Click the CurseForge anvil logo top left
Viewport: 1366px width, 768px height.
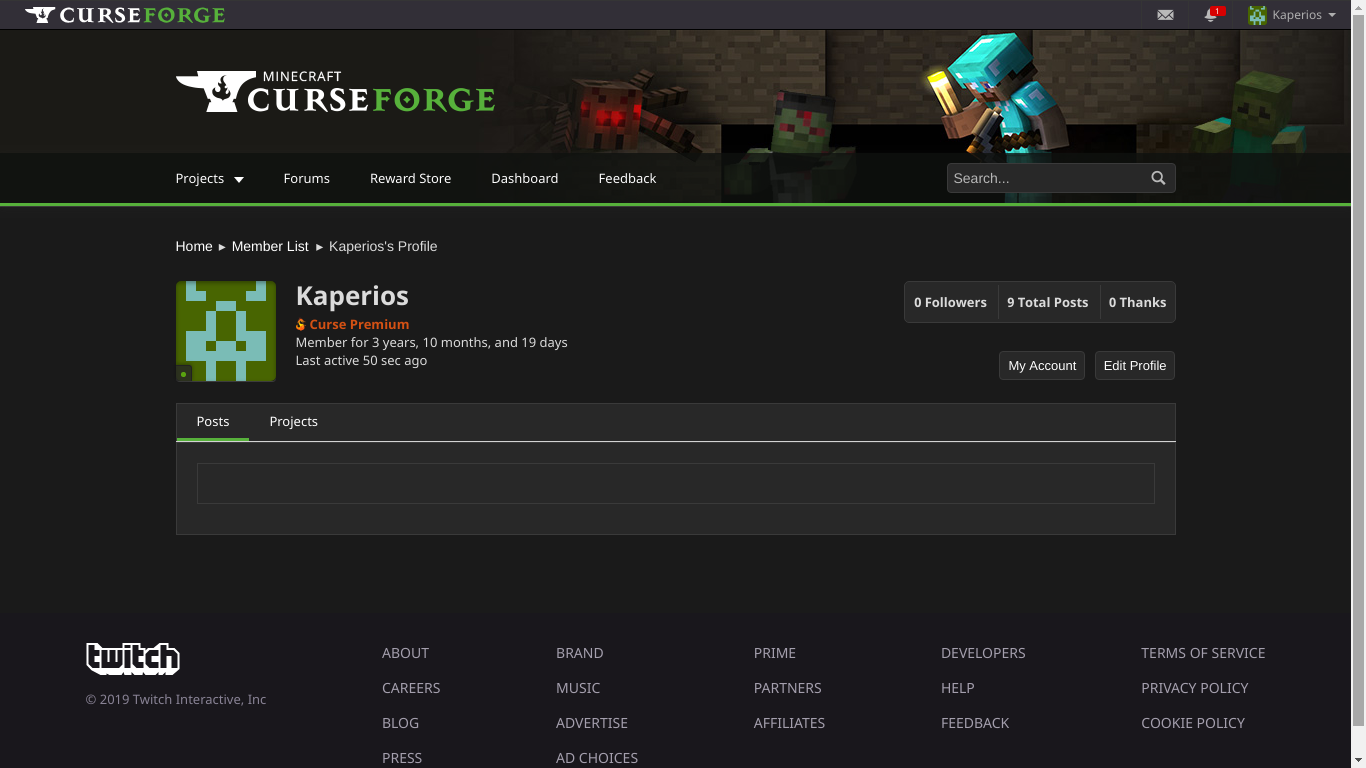point(38,14)
